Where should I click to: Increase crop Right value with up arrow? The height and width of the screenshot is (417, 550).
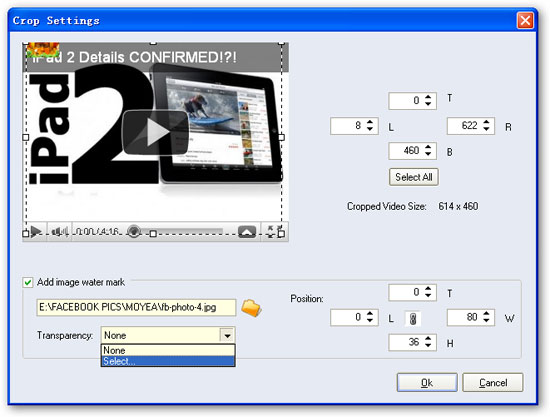tap(486, 122)
